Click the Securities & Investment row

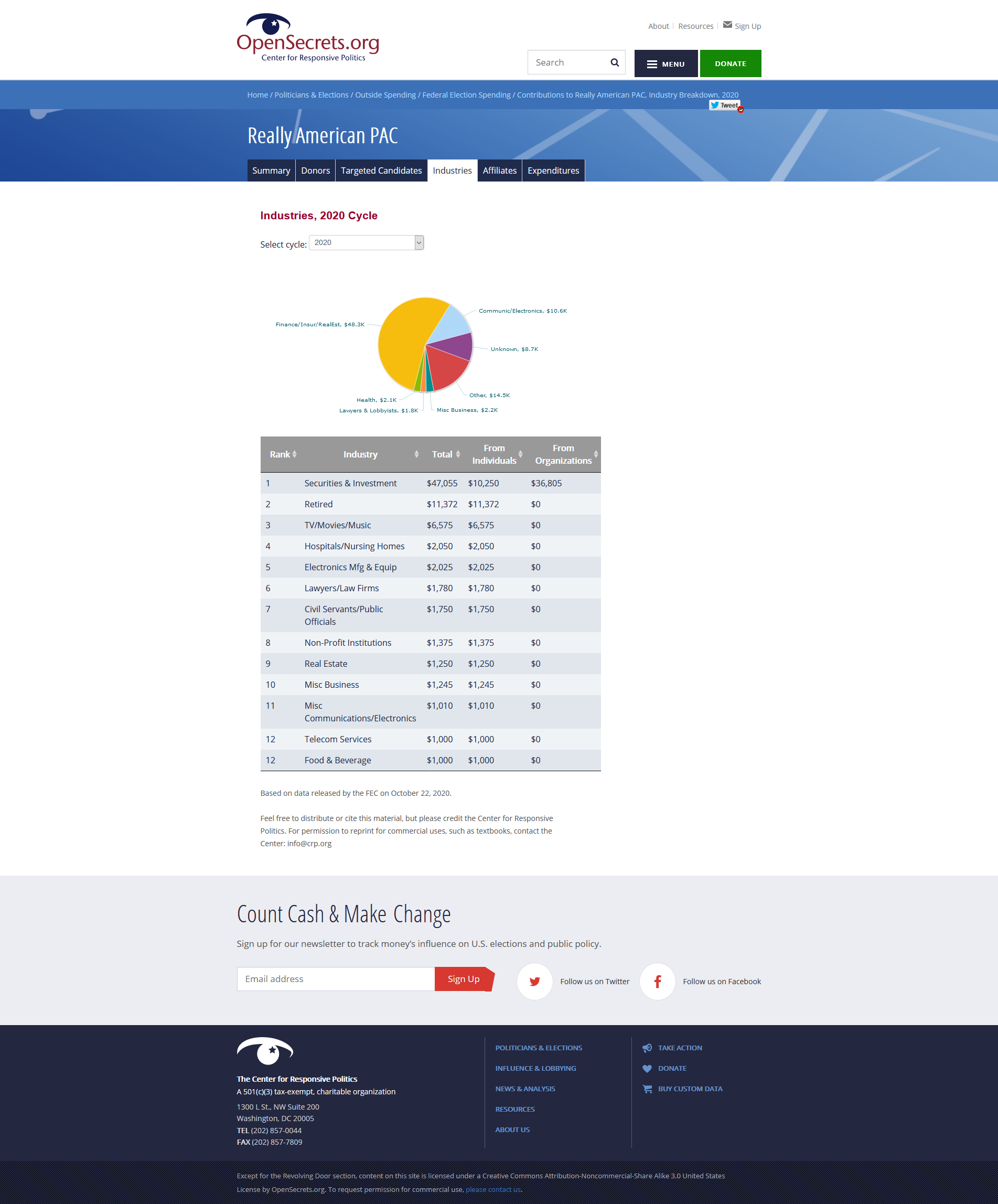[431, 483]
